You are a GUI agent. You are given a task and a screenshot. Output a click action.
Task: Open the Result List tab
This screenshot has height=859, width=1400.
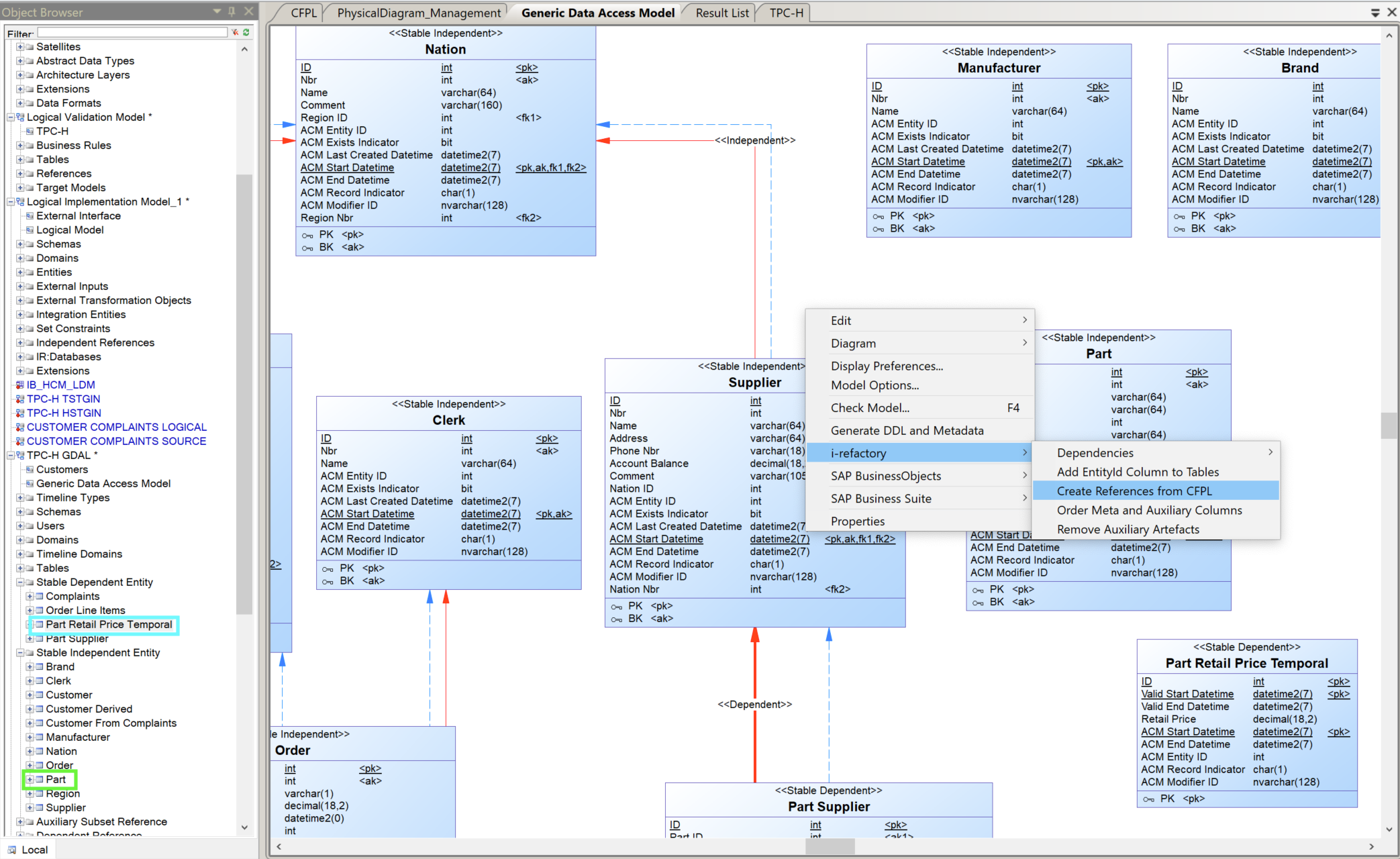point(721,13)
